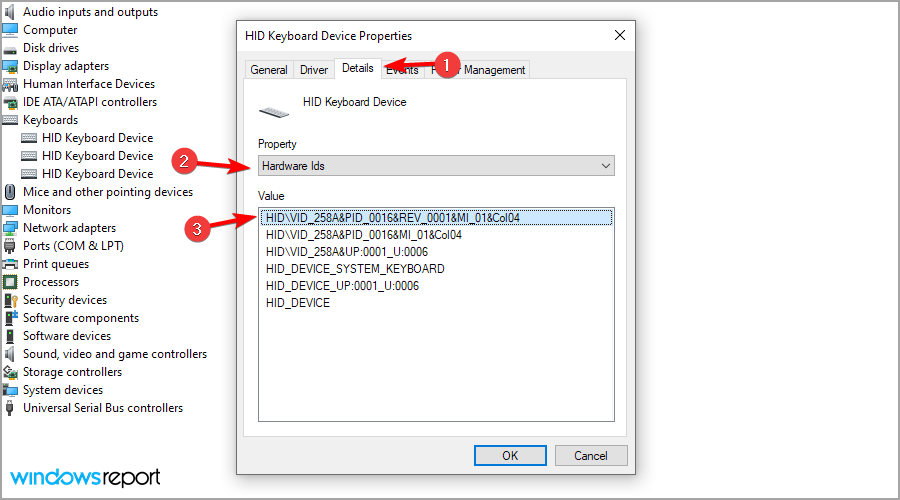The image size is (900, 500).
Task: Click the Universal Serial Bus controllers icon
Action: 10,408
